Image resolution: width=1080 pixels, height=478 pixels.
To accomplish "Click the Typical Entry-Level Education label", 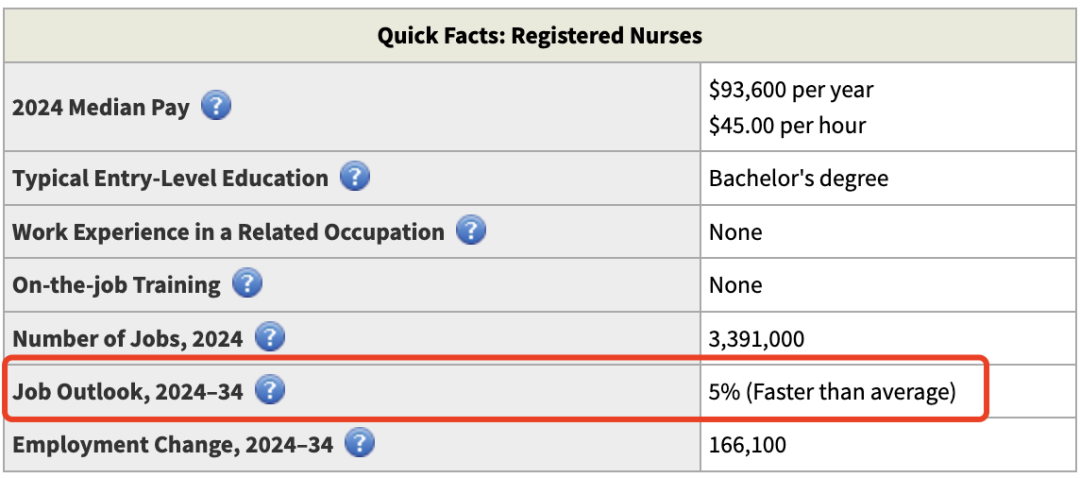I will coord(170,179).
